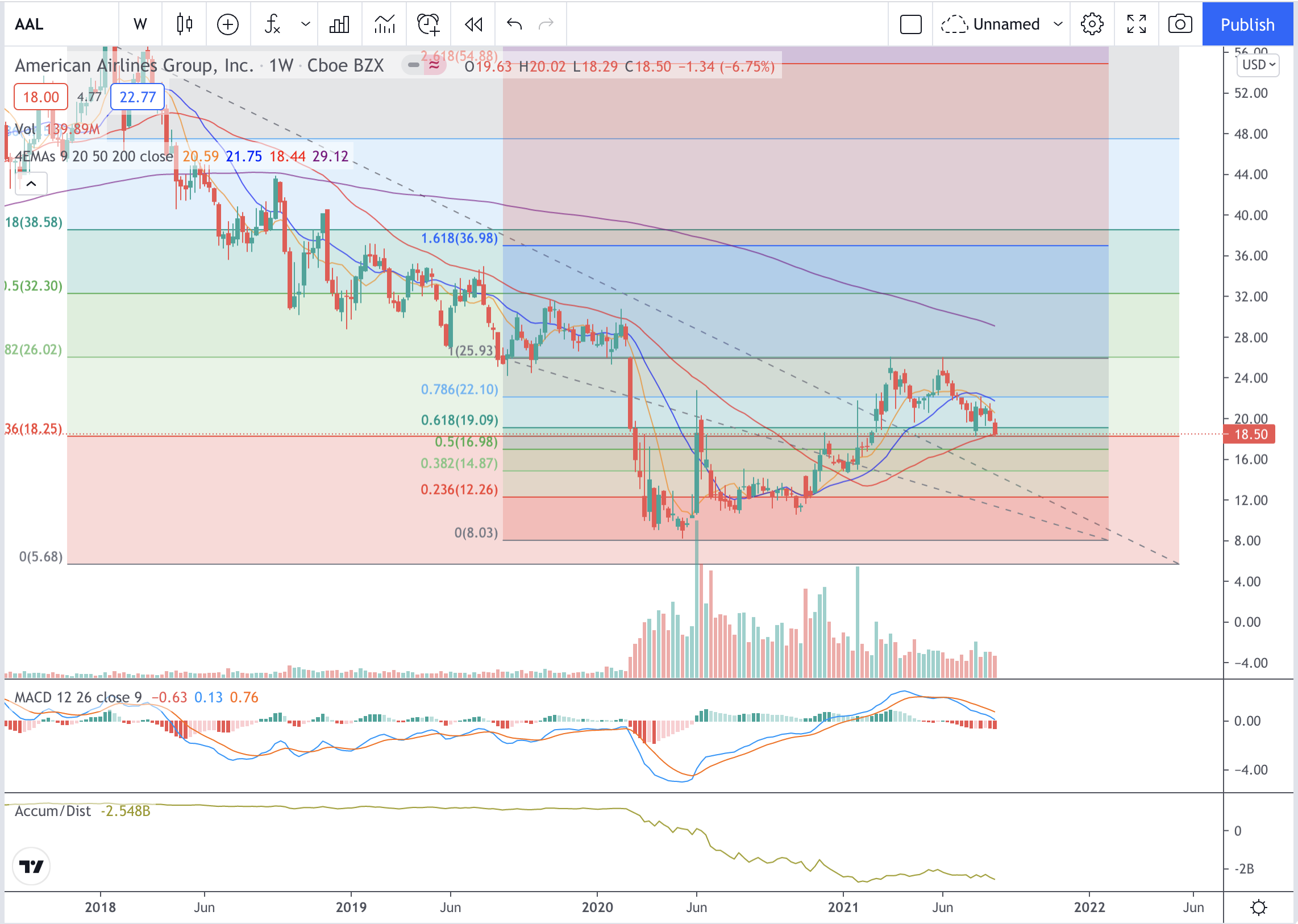
Task: Click the Publish button
Action: pos(1247,24)
